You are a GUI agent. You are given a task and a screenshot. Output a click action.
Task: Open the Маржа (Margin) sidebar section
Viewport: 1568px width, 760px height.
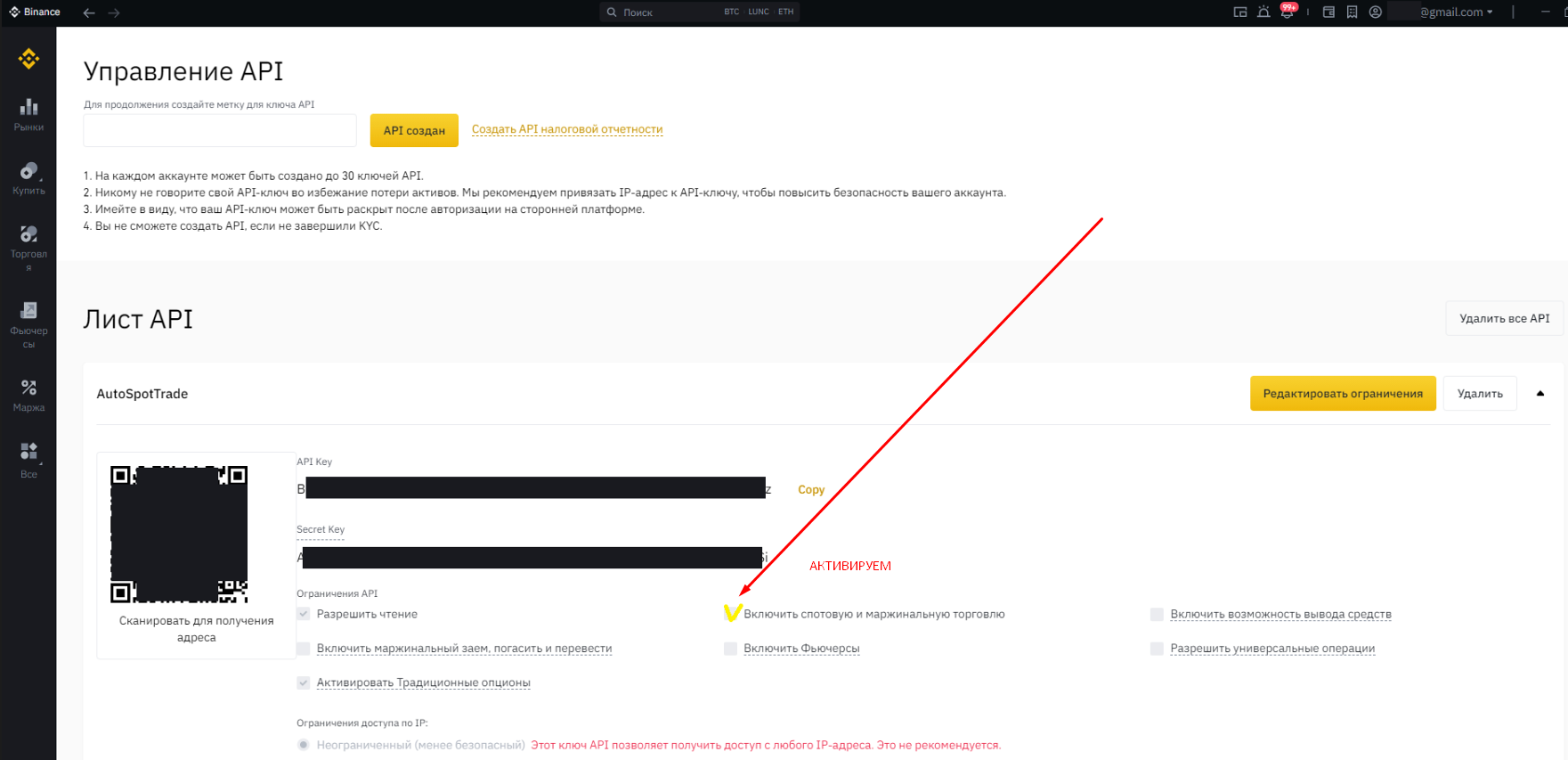[x=28, y=396]
